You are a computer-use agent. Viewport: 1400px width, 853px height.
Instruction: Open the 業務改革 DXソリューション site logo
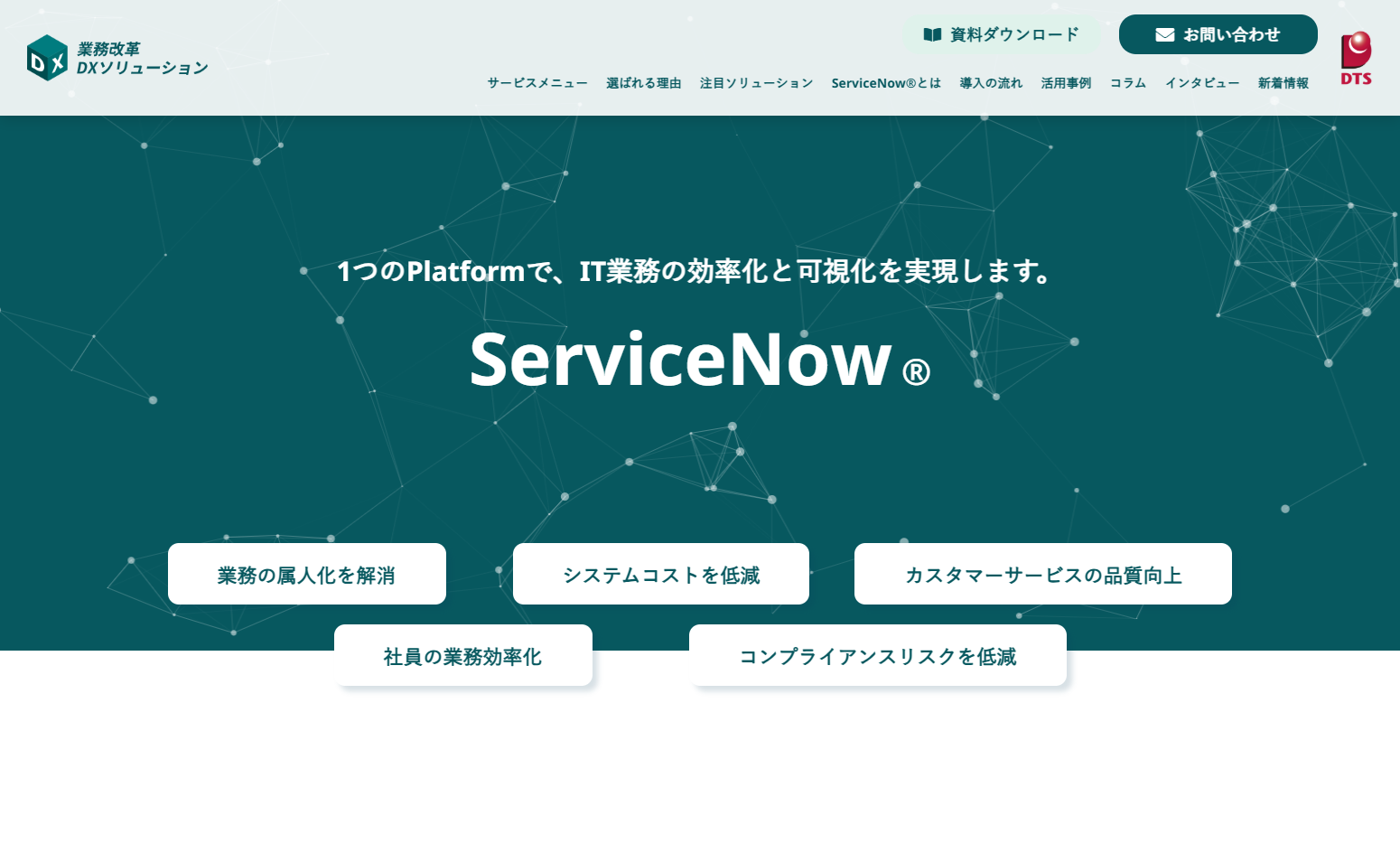pyautogui.click(x=117, y=58)
